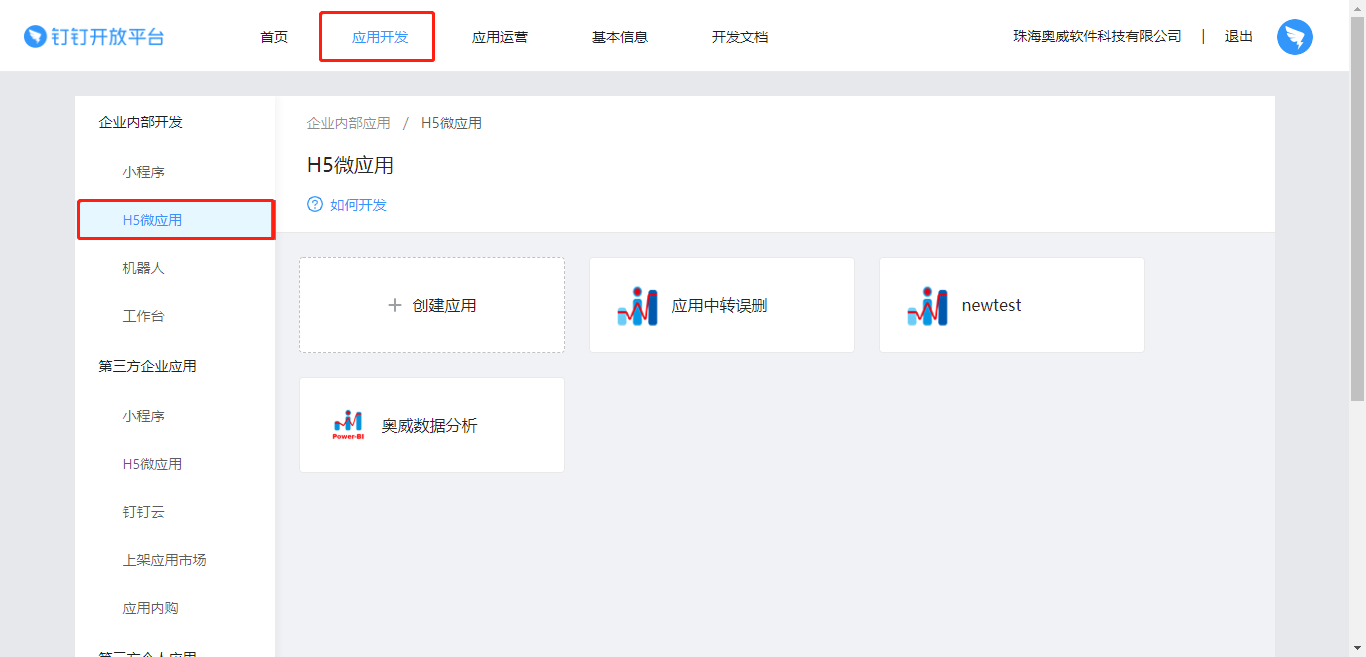The width and height of the screenshot is (1366, 657).
Task: Click the DingTalk Open Platform logo
Action: (93, 35)
